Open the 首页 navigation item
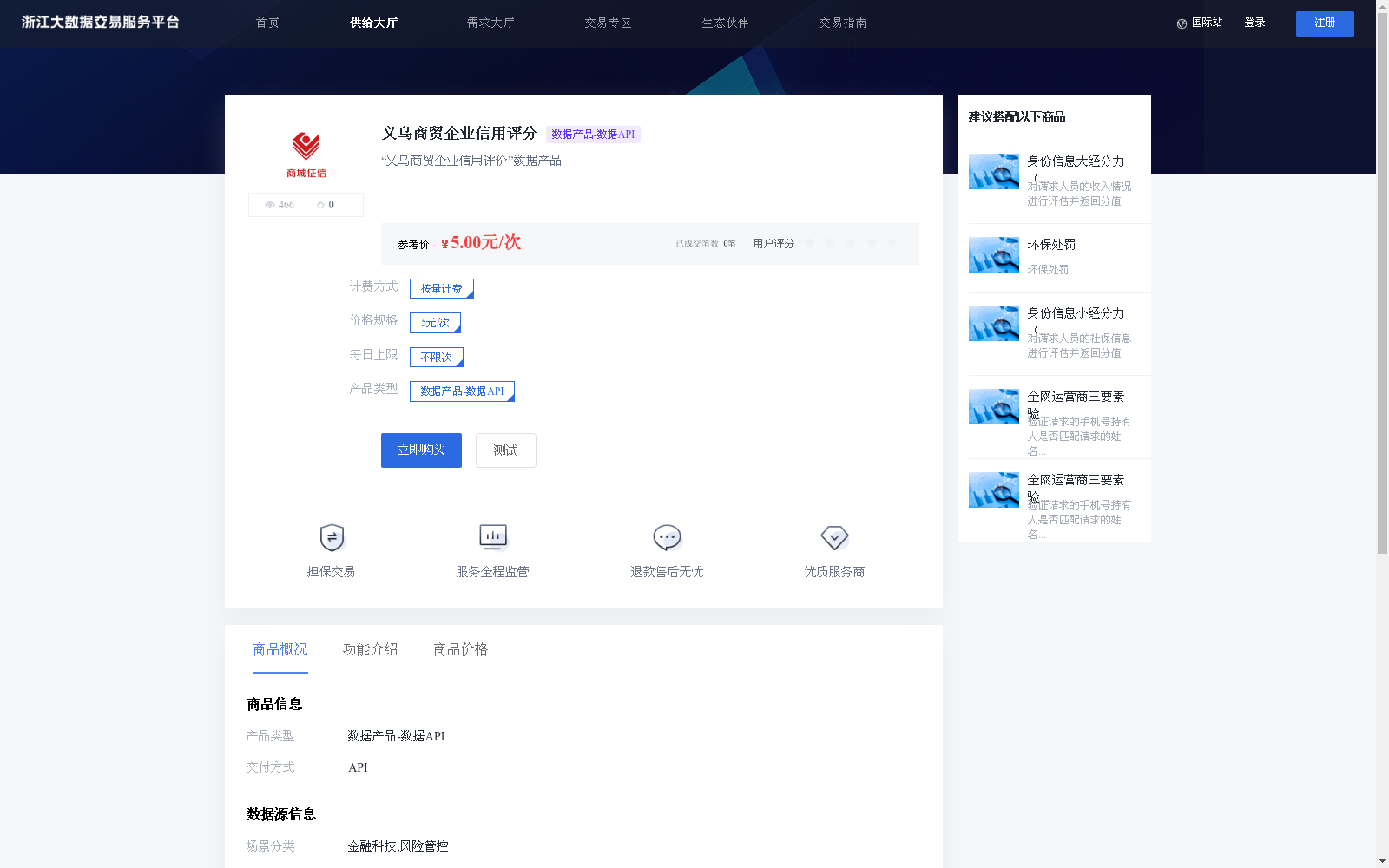The height and width of the screenshot is (868, 1389). [267, 23]
